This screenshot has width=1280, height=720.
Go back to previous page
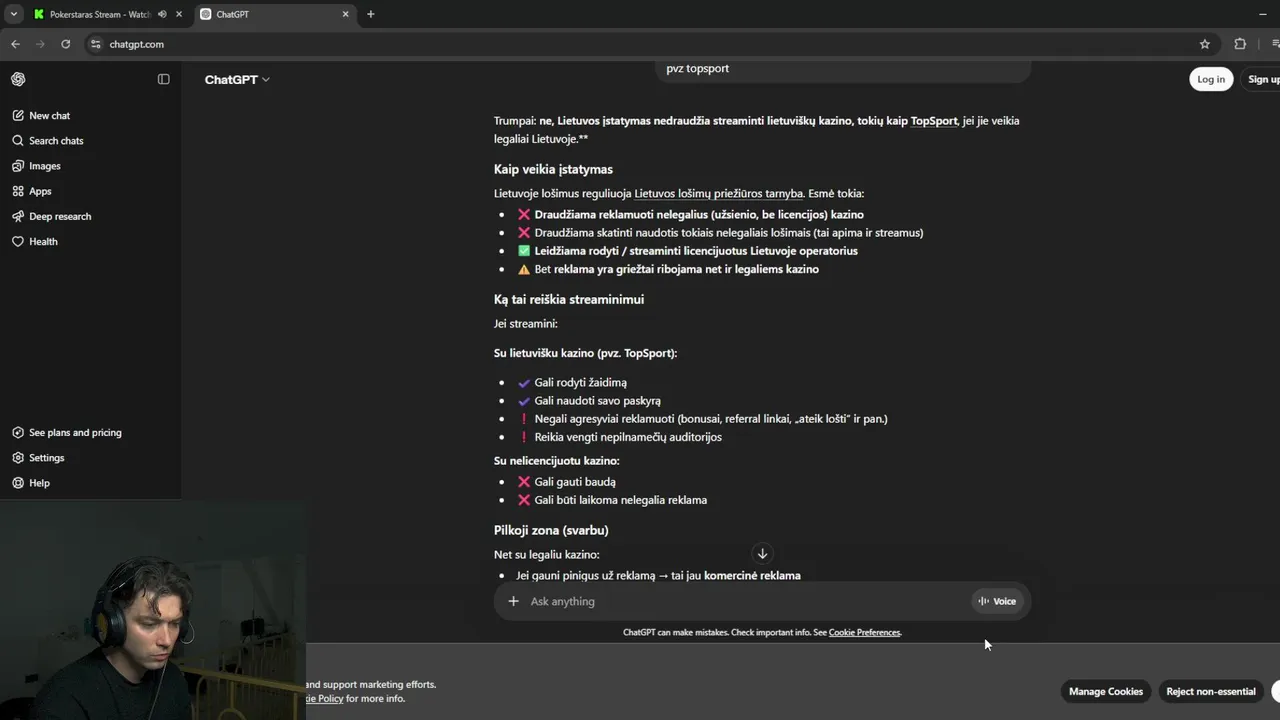[15, 44]
